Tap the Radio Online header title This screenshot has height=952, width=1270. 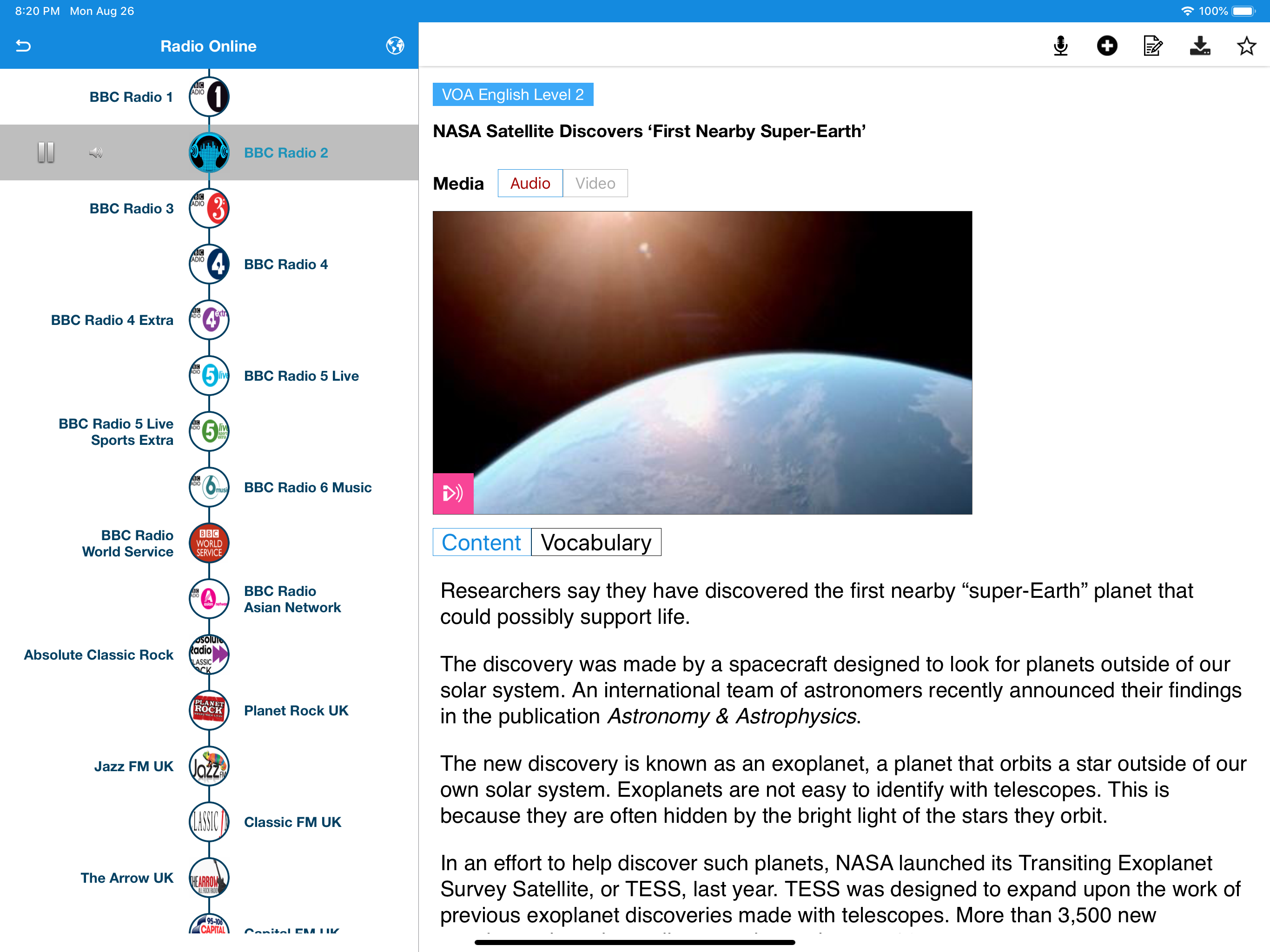coord(208,46)
